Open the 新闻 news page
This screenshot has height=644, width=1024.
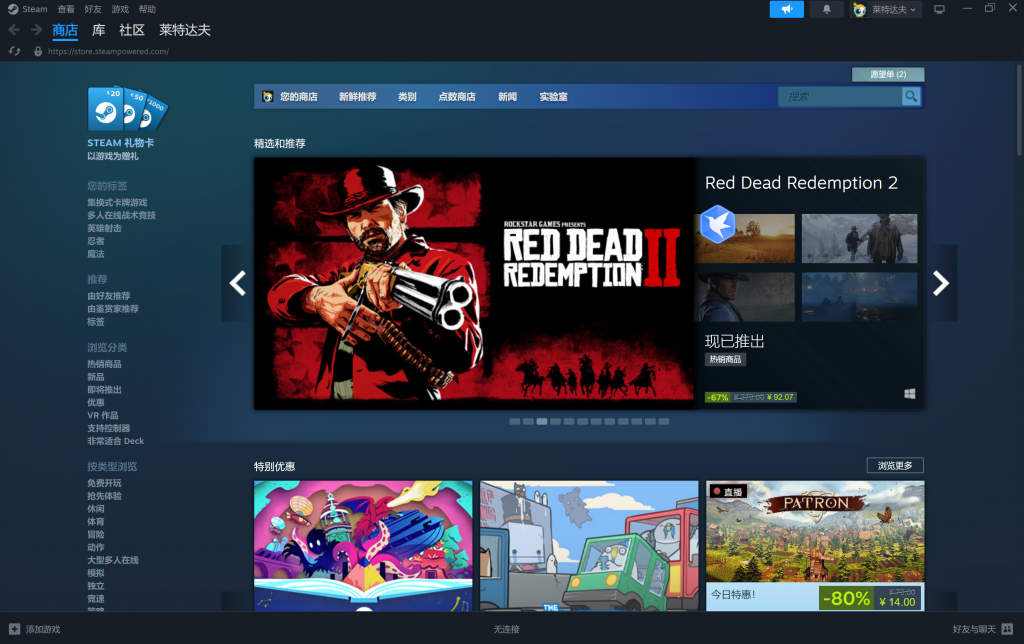(x=507, y=97)
